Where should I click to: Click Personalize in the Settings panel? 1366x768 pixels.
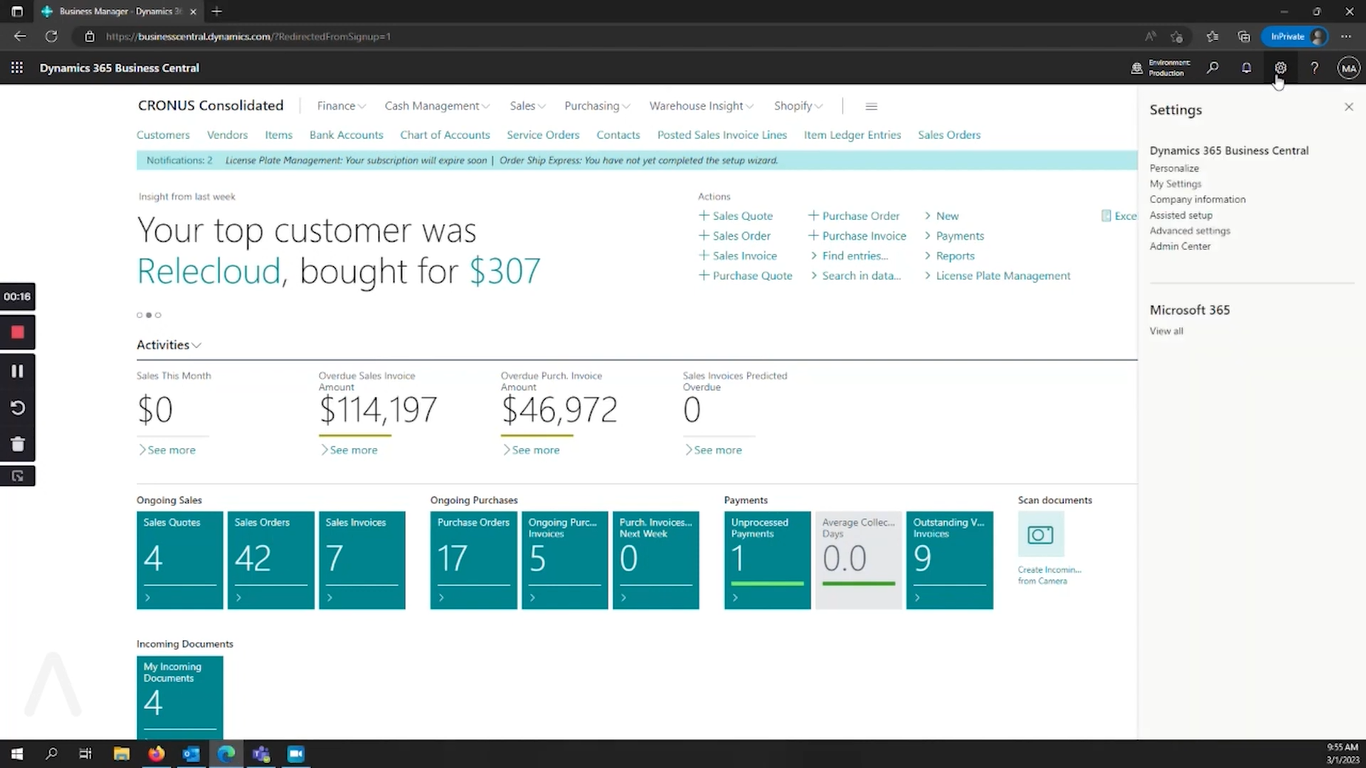coord(1174,168)
